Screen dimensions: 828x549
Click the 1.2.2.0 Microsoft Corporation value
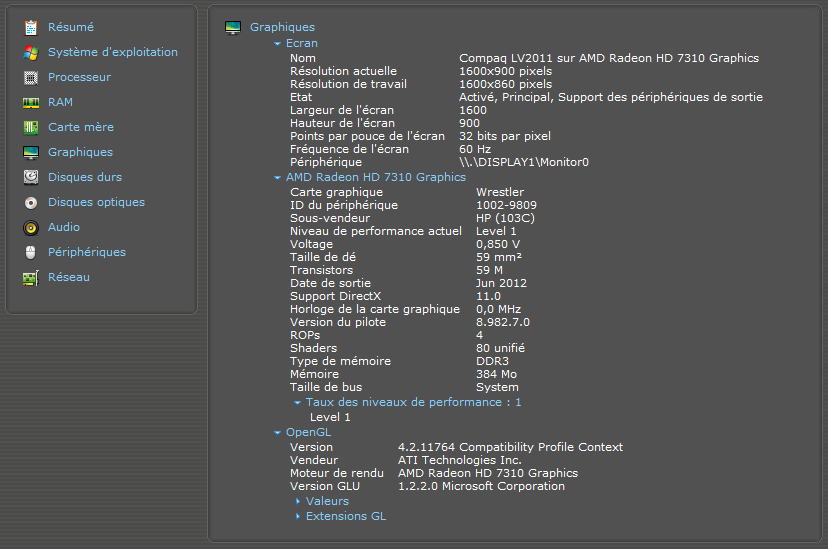(x=481, y=486)
